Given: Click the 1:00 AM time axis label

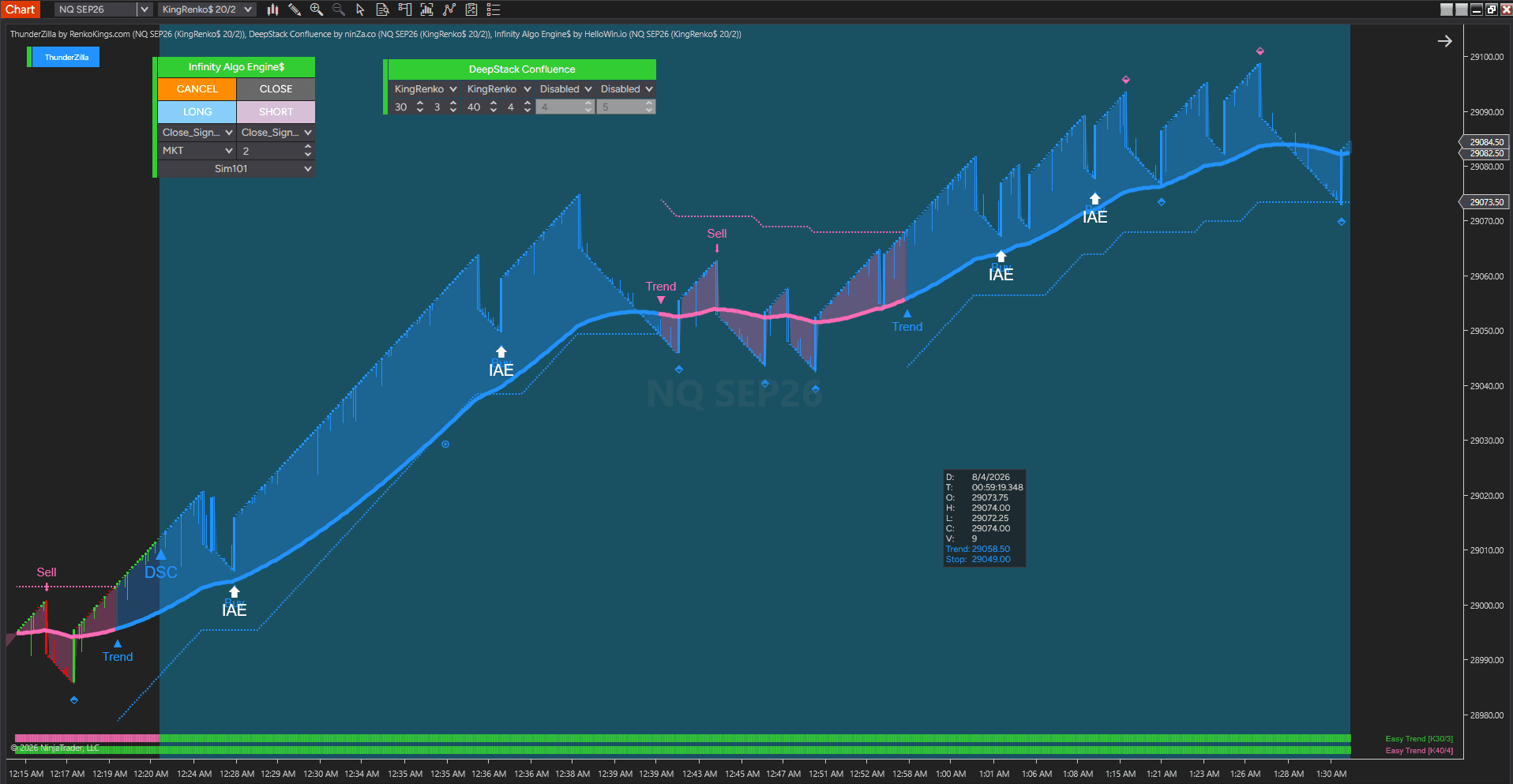Looking at the screenshot, I should click(951, 774).
